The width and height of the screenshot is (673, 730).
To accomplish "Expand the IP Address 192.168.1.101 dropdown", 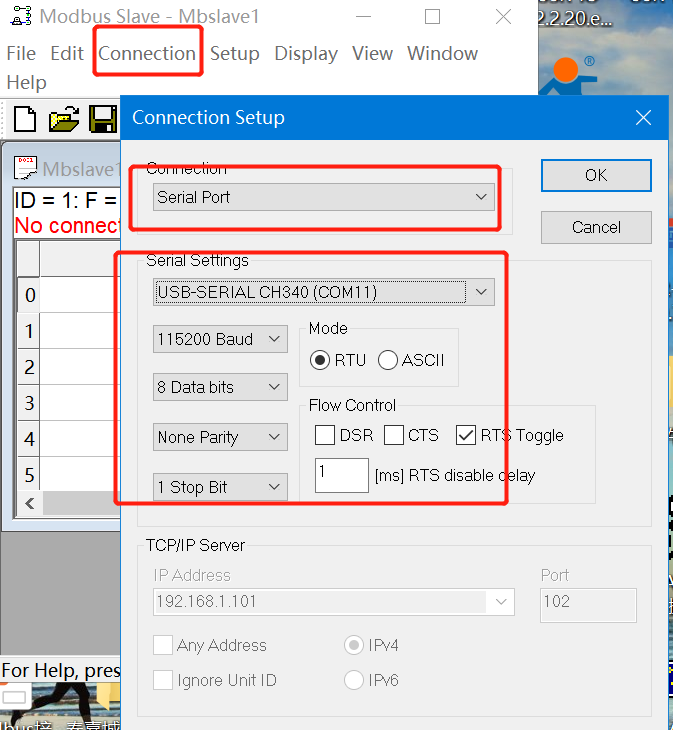I will [x=501, y=602].
